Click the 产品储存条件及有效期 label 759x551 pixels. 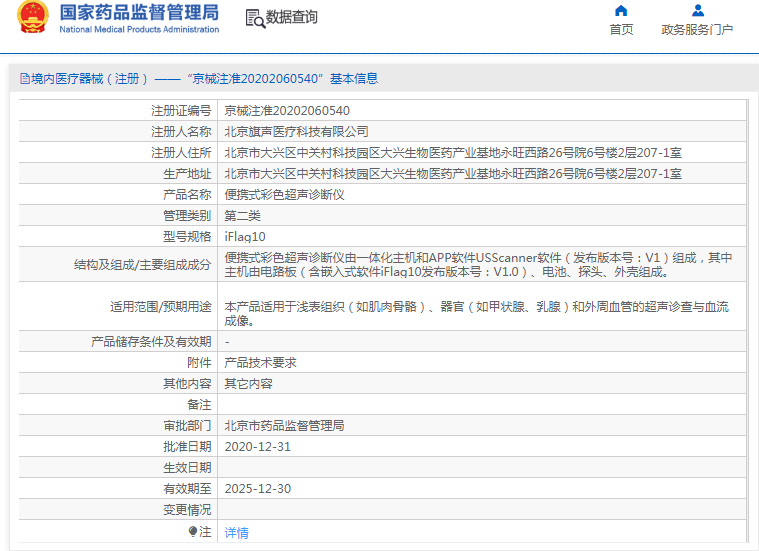coord(152,342)
